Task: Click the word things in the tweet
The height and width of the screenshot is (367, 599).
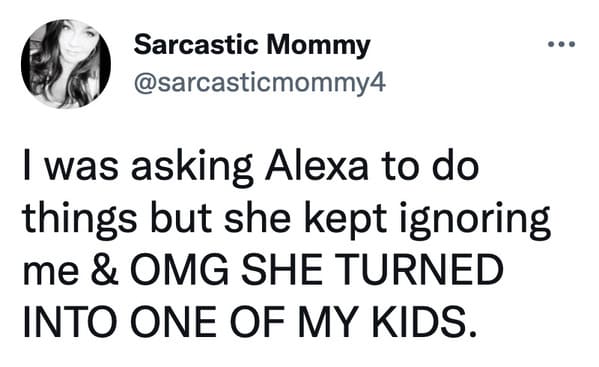Action: (x=80, y=222)
